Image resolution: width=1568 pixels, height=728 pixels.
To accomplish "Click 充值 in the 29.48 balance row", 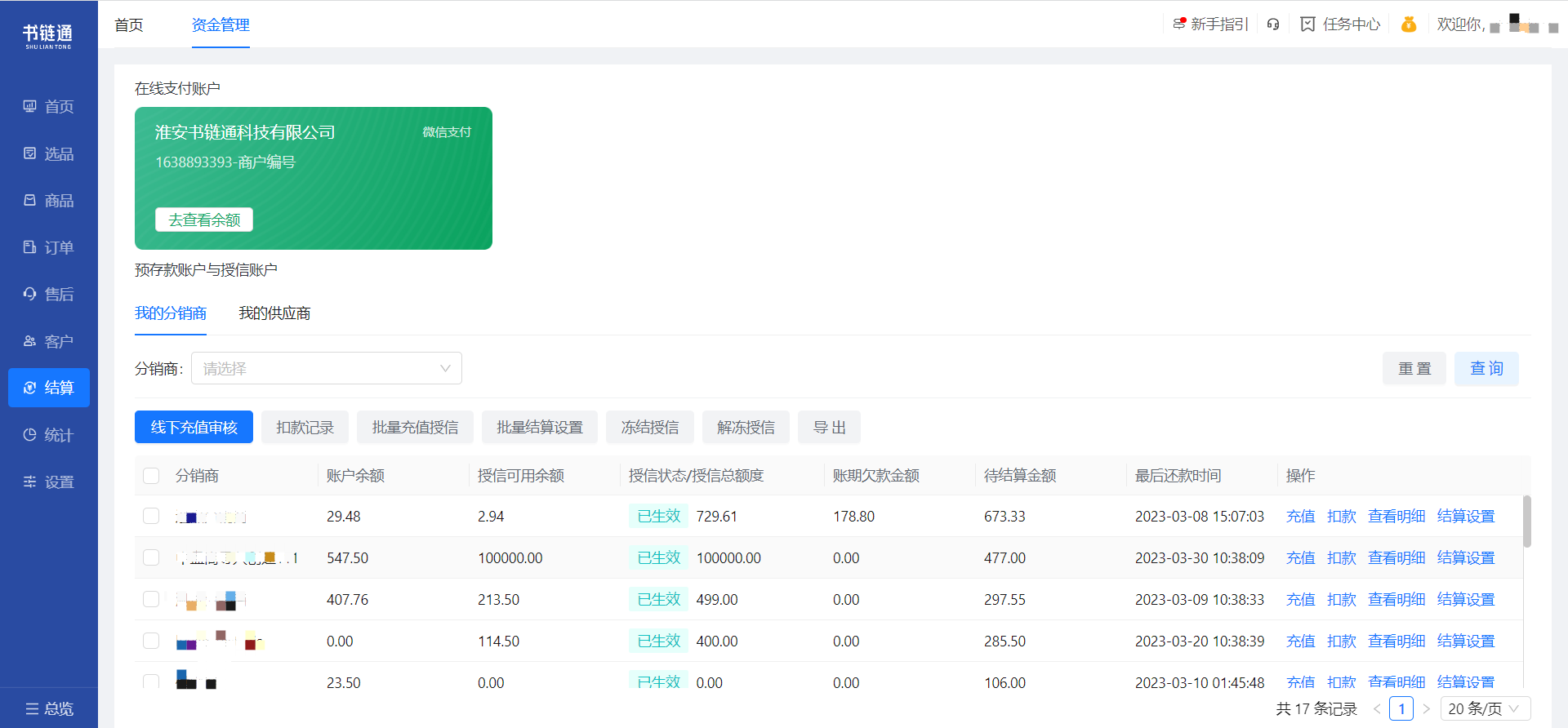I will 1301,516.
